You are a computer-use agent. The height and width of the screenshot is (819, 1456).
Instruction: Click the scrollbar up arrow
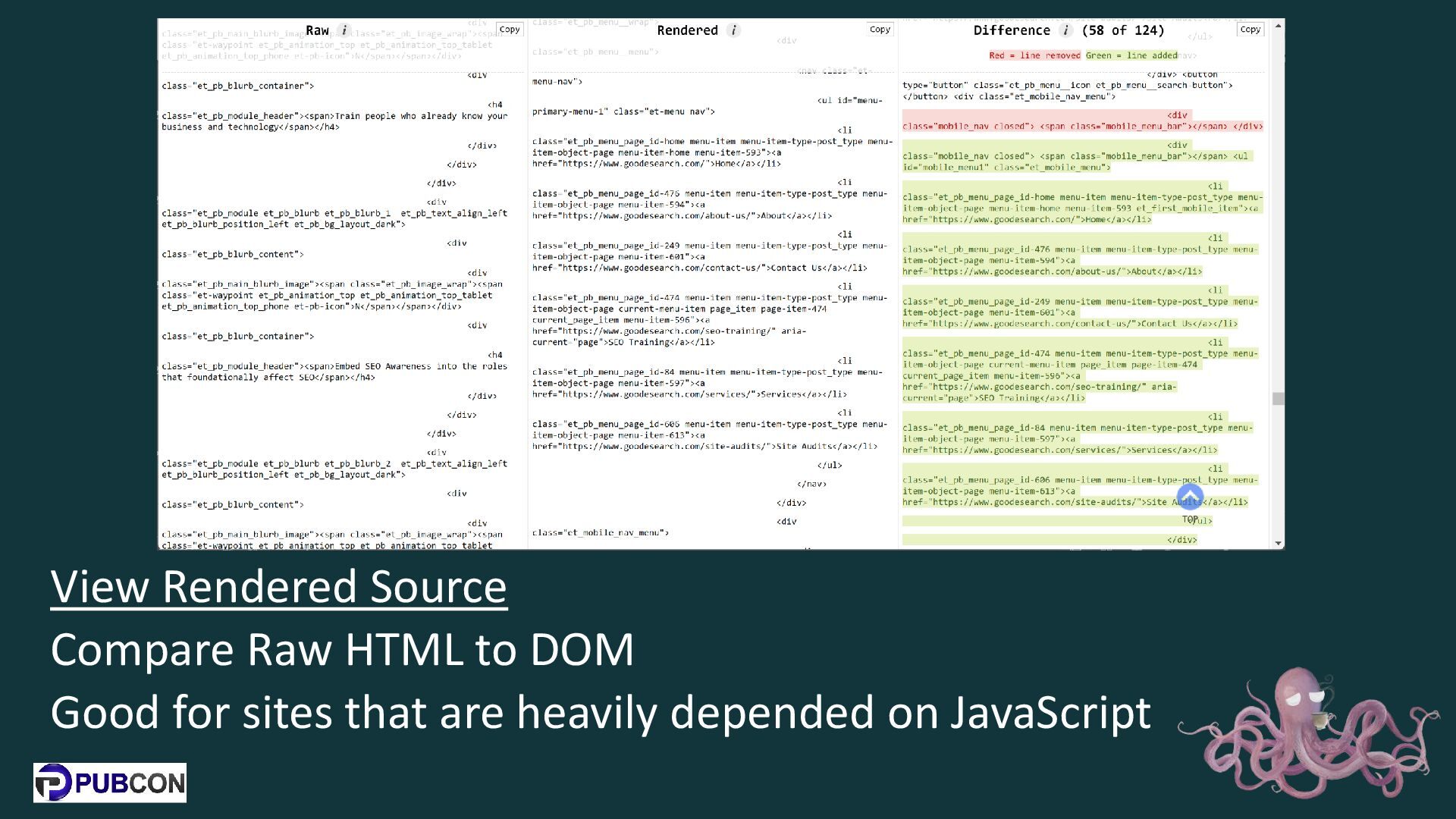coord(1279,26)
